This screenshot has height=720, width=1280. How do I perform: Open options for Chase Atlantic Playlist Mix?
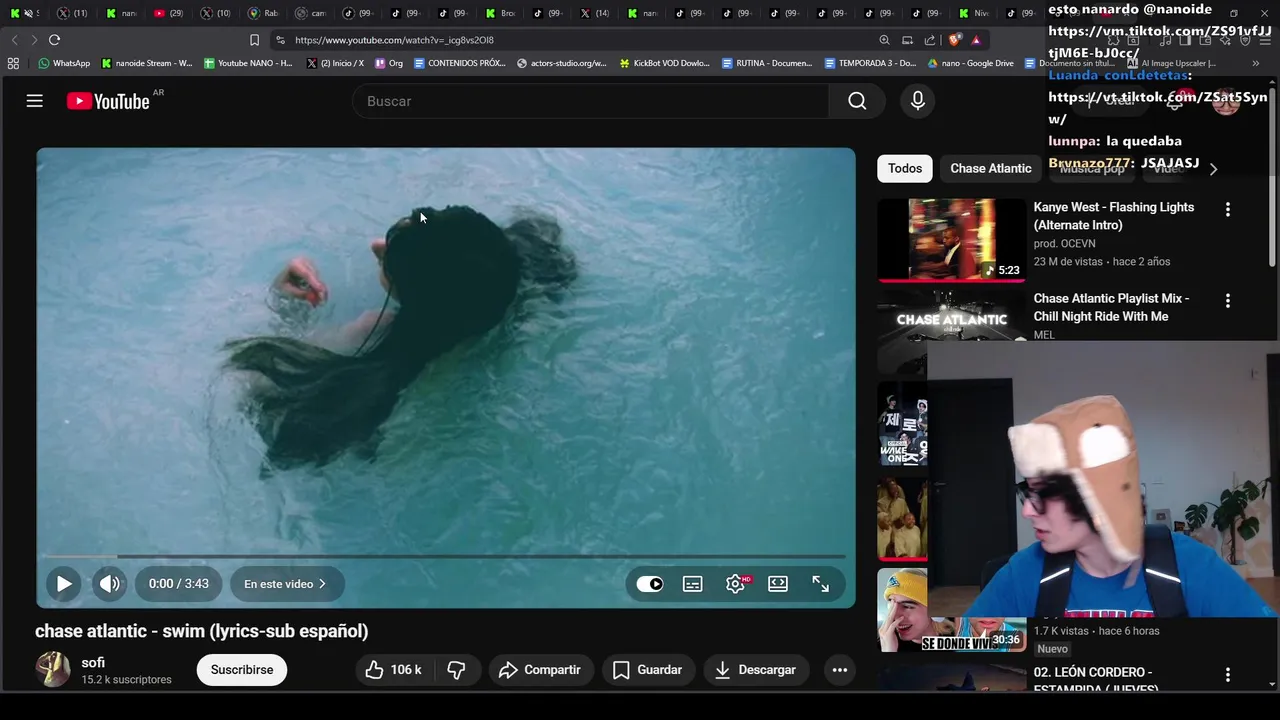pos(1228,300)
